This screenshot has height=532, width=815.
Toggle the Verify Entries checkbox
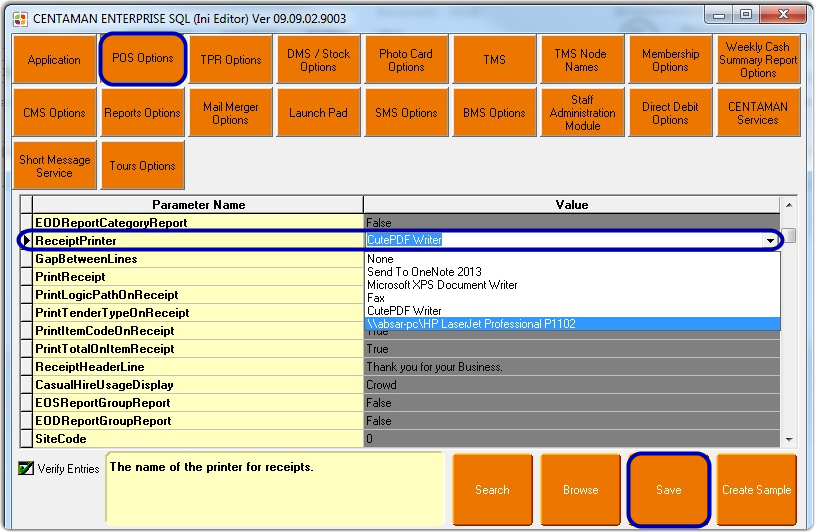coord(26,468)
